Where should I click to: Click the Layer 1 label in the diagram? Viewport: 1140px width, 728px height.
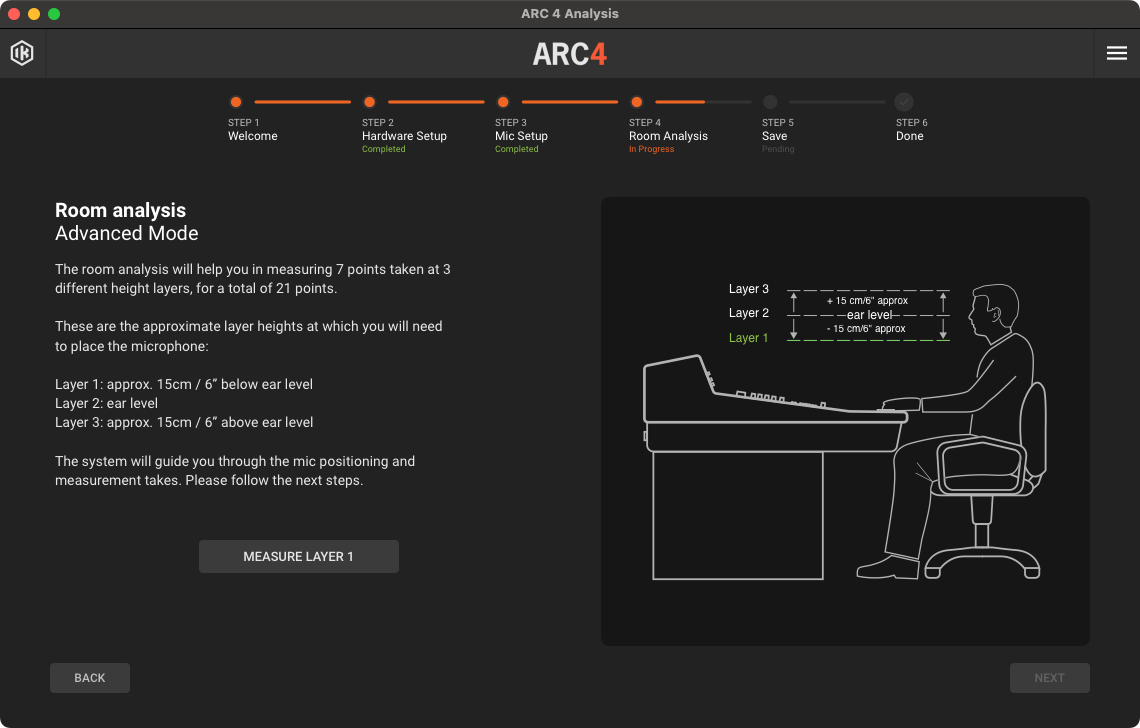click(x=748, y=338)
